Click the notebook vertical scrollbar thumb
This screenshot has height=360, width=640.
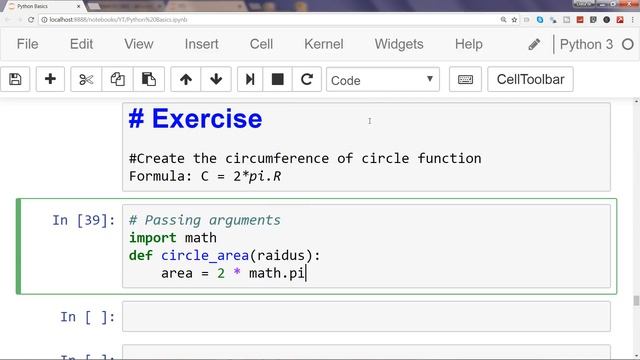click(636, 300)
